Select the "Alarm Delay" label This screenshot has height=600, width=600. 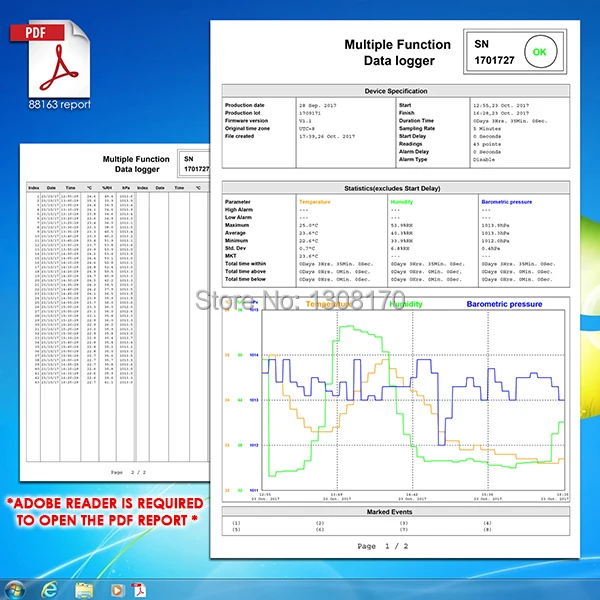click(414, 152)
